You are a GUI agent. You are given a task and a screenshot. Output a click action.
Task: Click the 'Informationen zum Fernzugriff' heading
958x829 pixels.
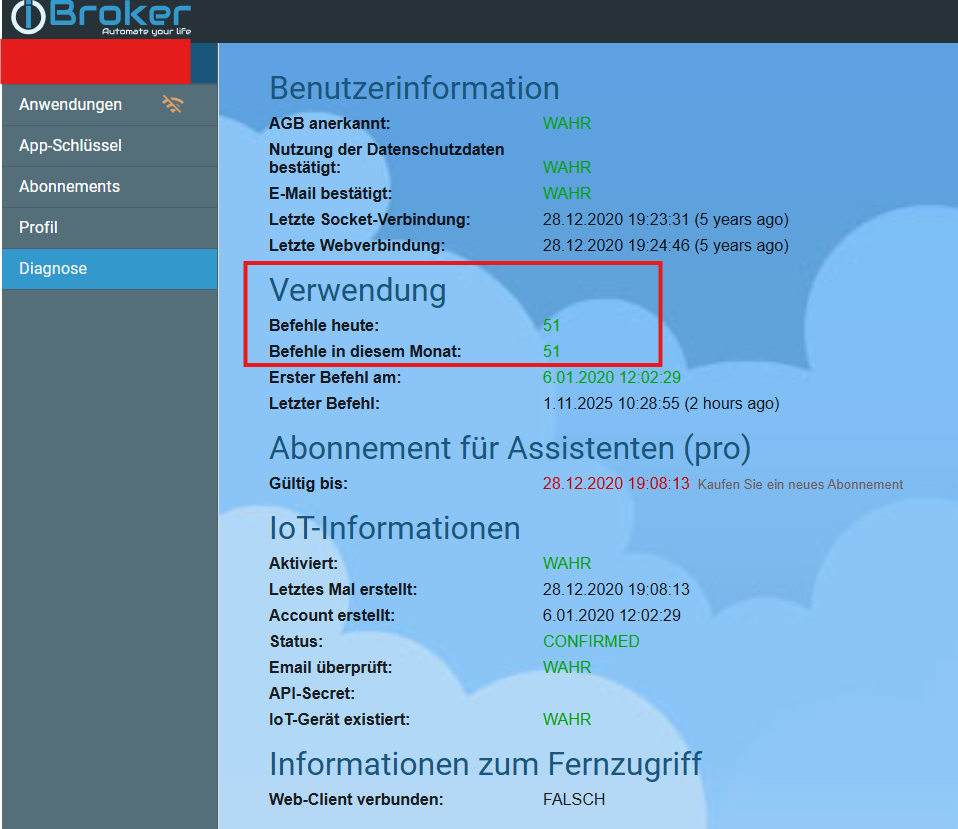pyautogui.click(x=486, y=764)
